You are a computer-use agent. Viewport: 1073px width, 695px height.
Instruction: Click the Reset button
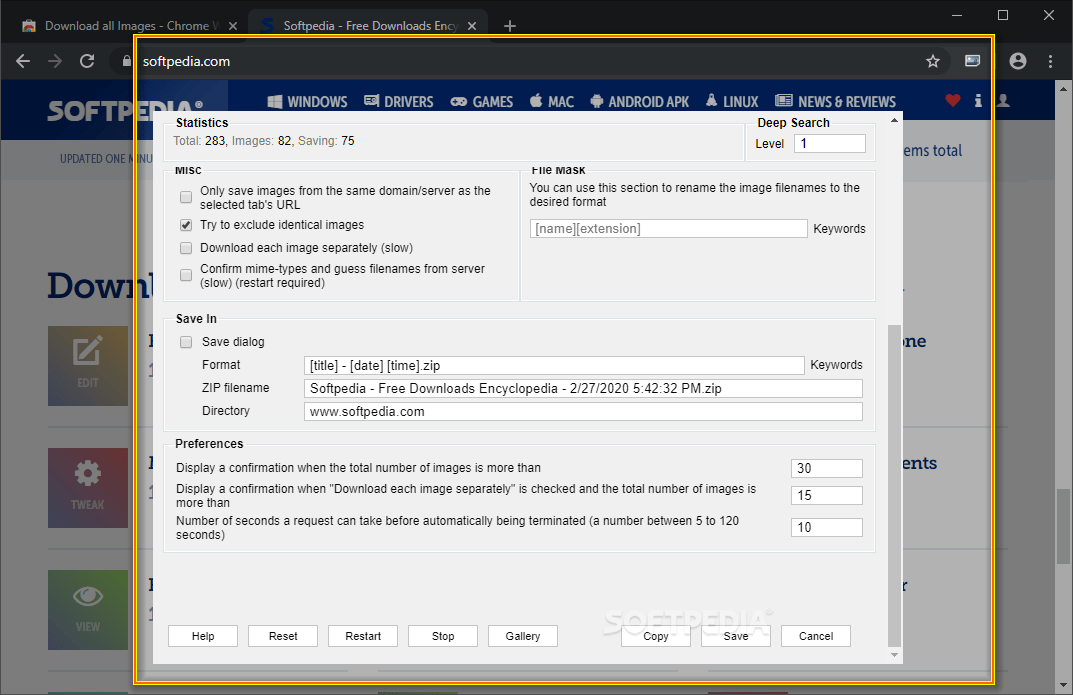(283, 636)
